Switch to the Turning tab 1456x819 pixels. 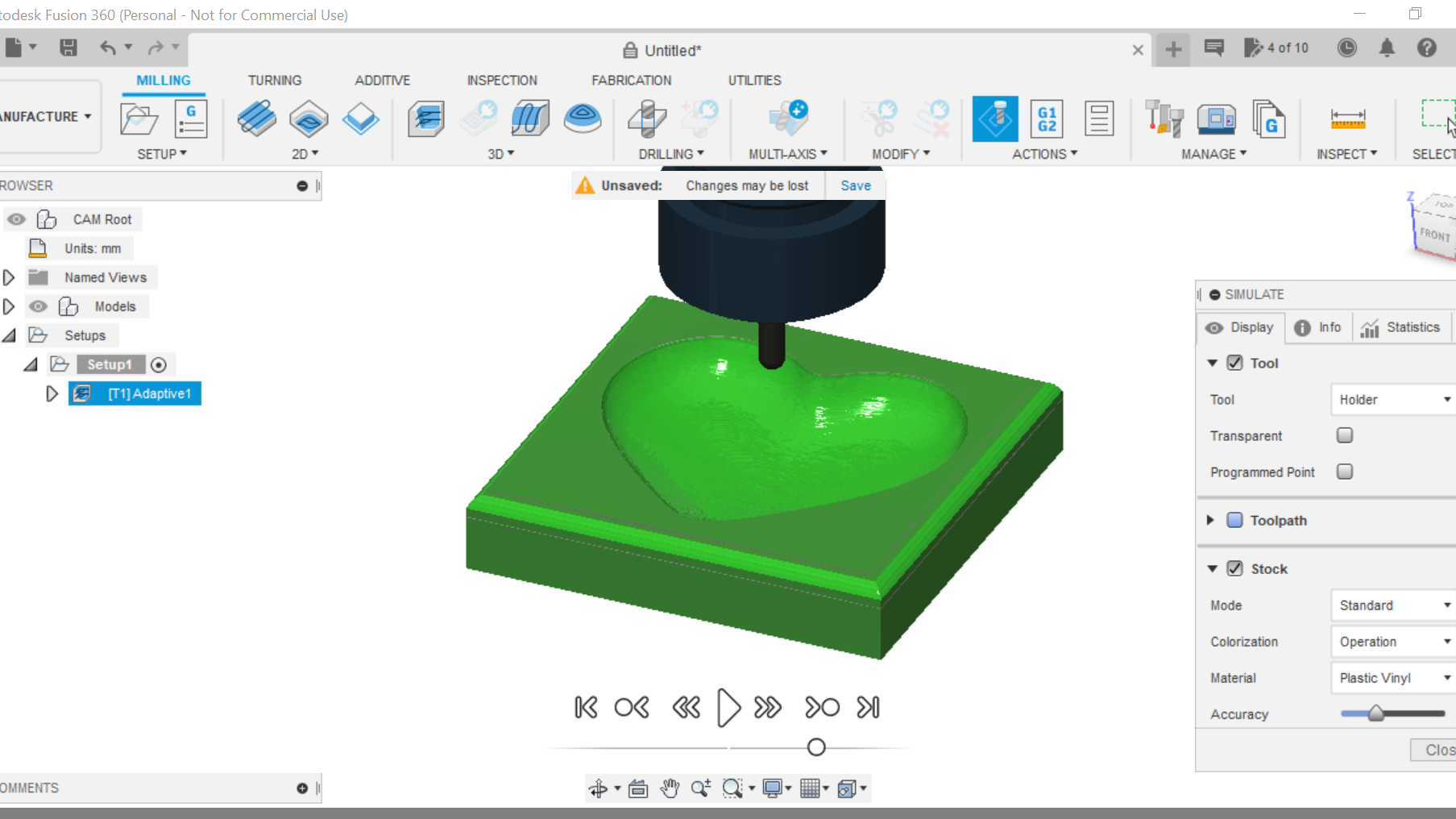[275, 81]
